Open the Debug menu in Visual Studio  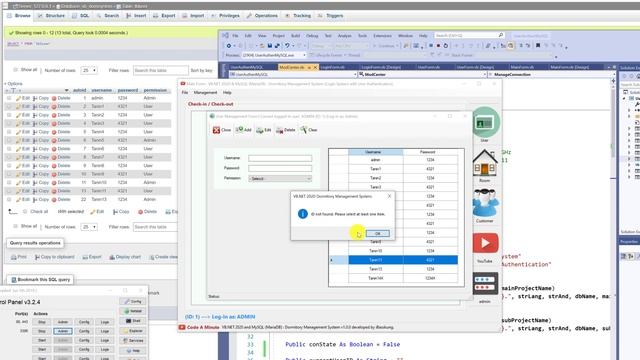tap(312, 36)
